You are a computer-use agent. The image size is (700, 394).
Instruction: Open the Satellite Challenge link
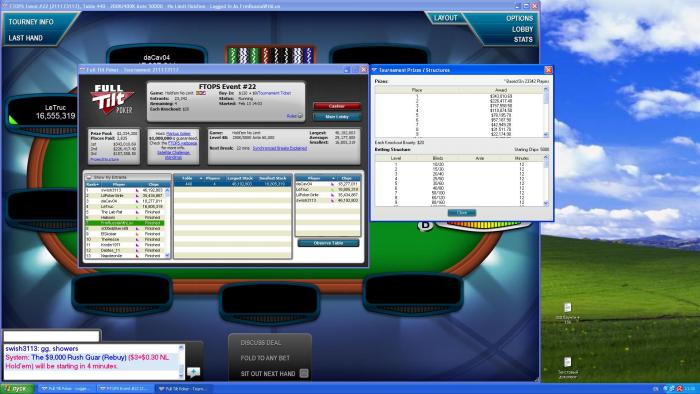click(174, 153)
